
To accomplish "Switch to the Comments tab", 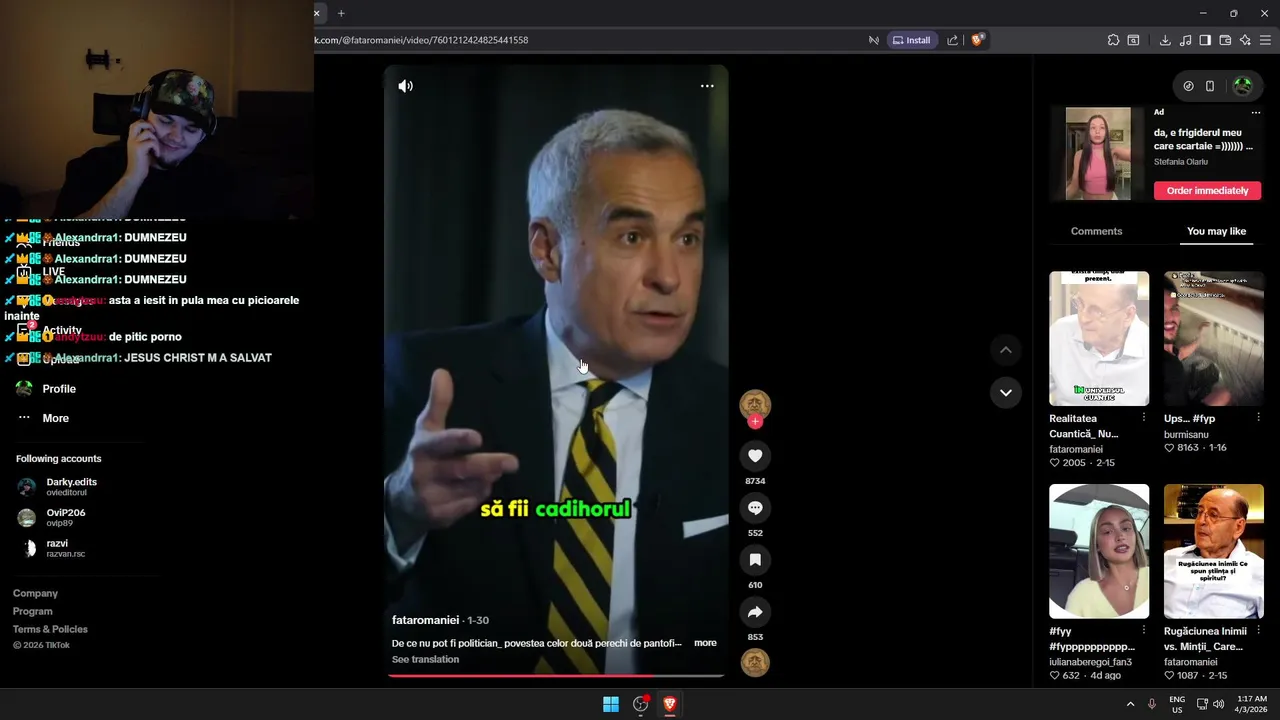I will [x=1096, y=231].
